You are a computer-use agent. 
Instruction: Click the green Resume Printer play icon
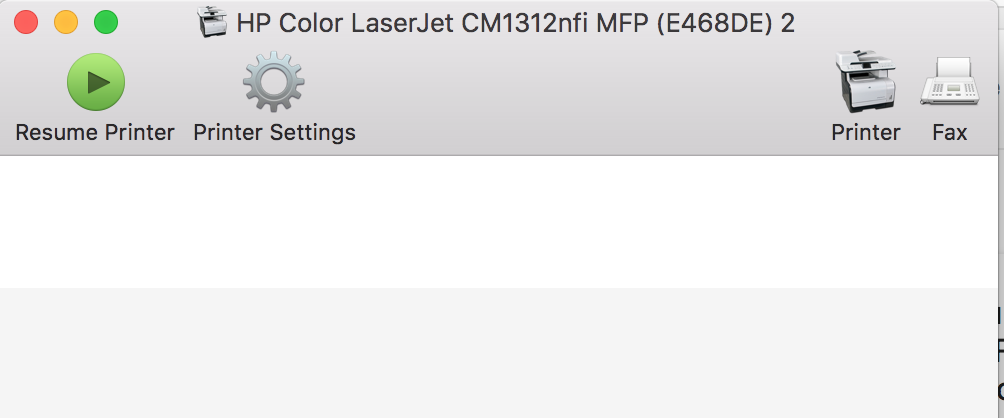(x=95, y=82)
